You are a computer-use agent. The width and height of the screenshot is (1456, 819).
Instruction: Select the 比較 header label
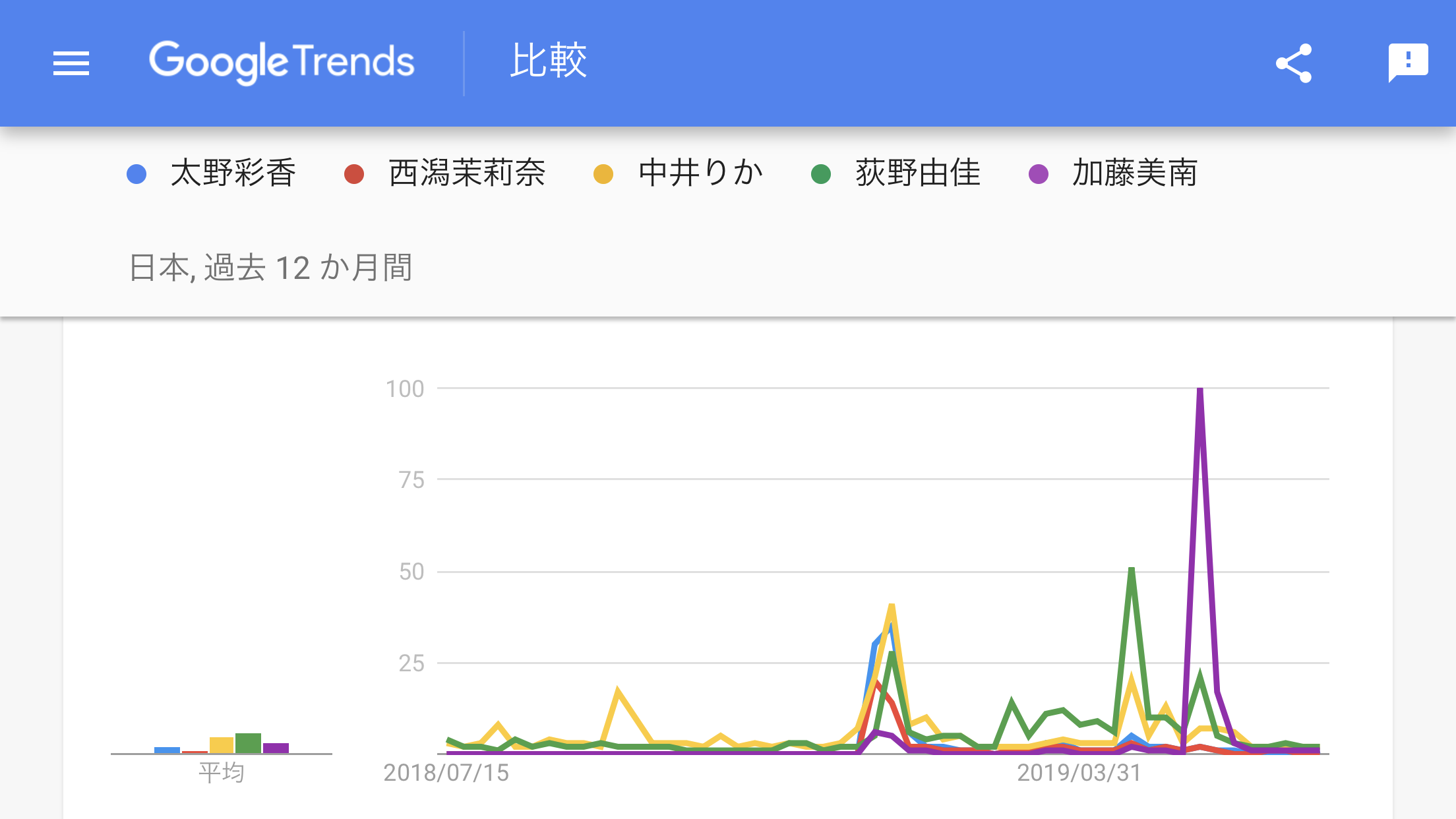(x=549, y=61)
